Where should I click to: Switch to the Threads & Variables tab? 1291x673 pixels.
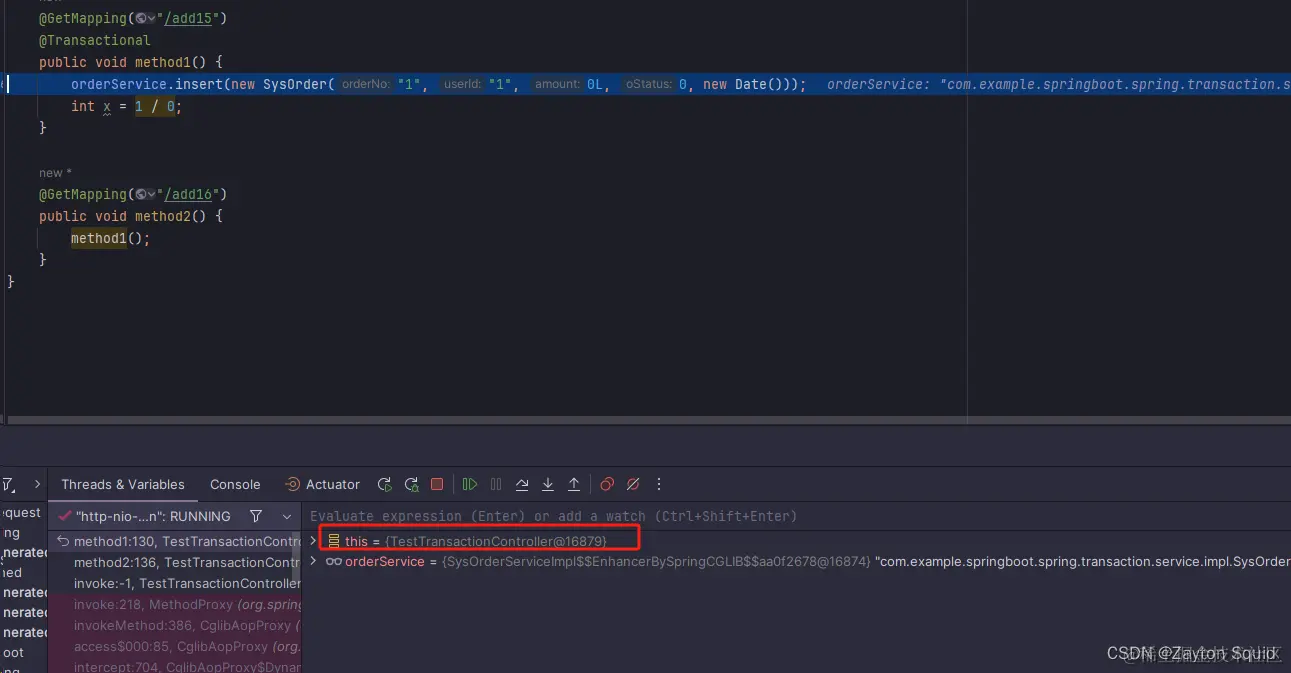123,484
